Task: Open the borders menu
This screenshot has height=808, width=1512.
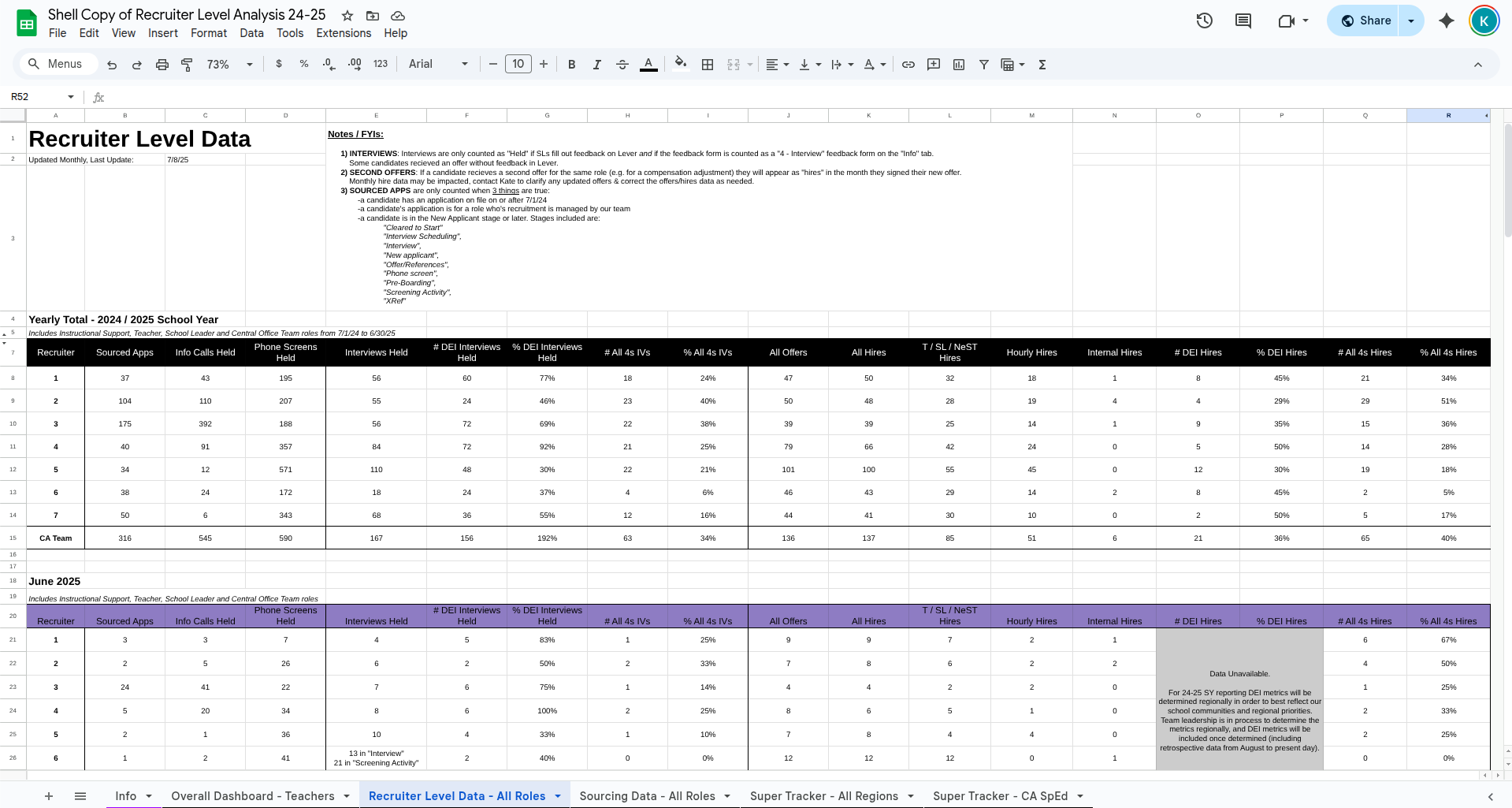Action: 707,64
